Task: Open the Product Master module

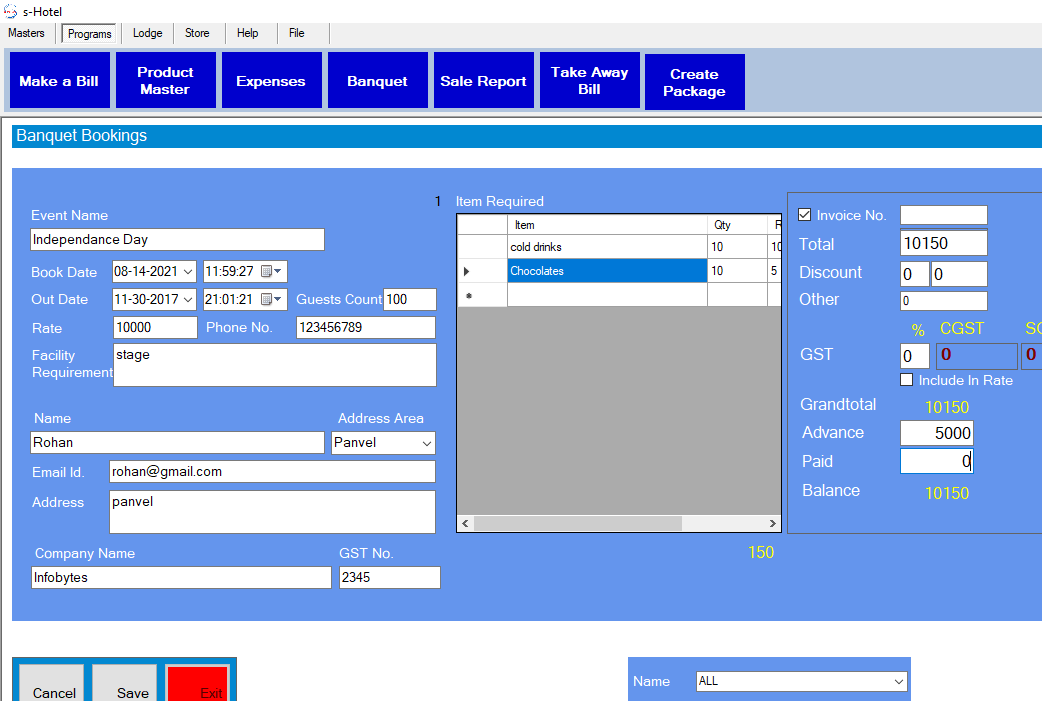Action: [165, 81]
